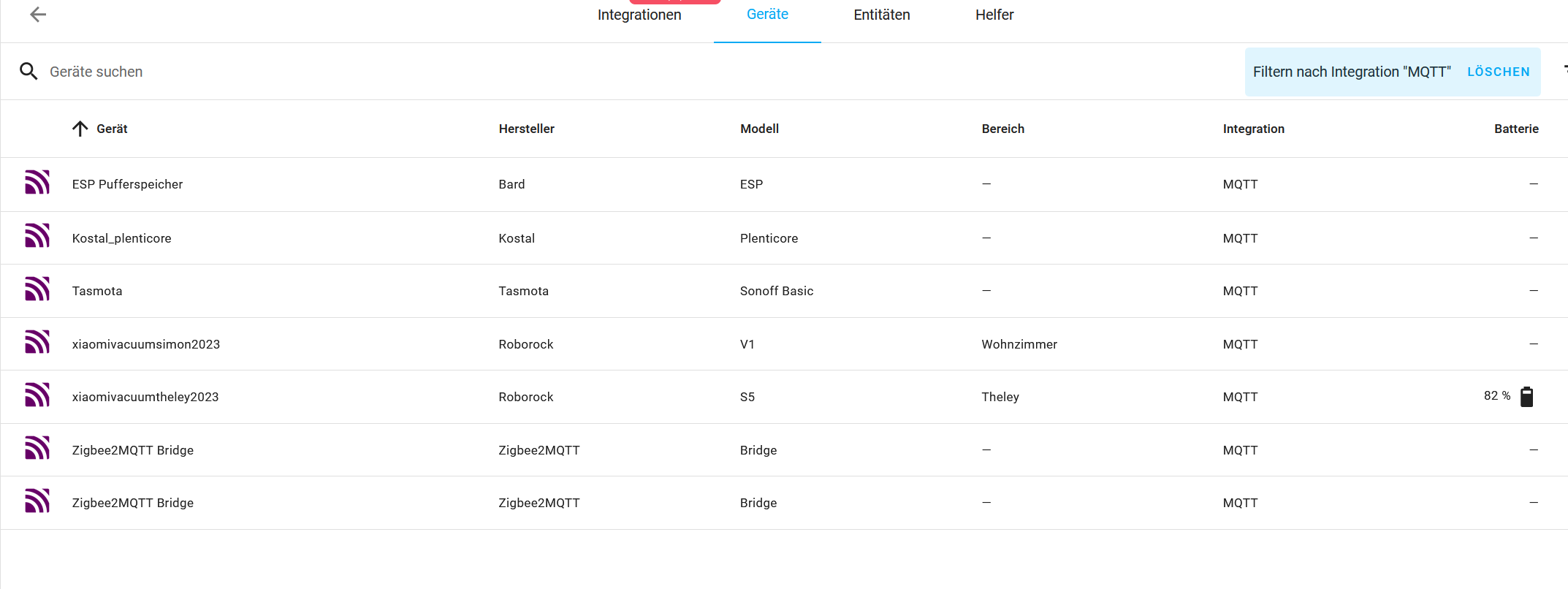Switch to the Integrationen tab

pyautogui.click(x=639, y=15)
